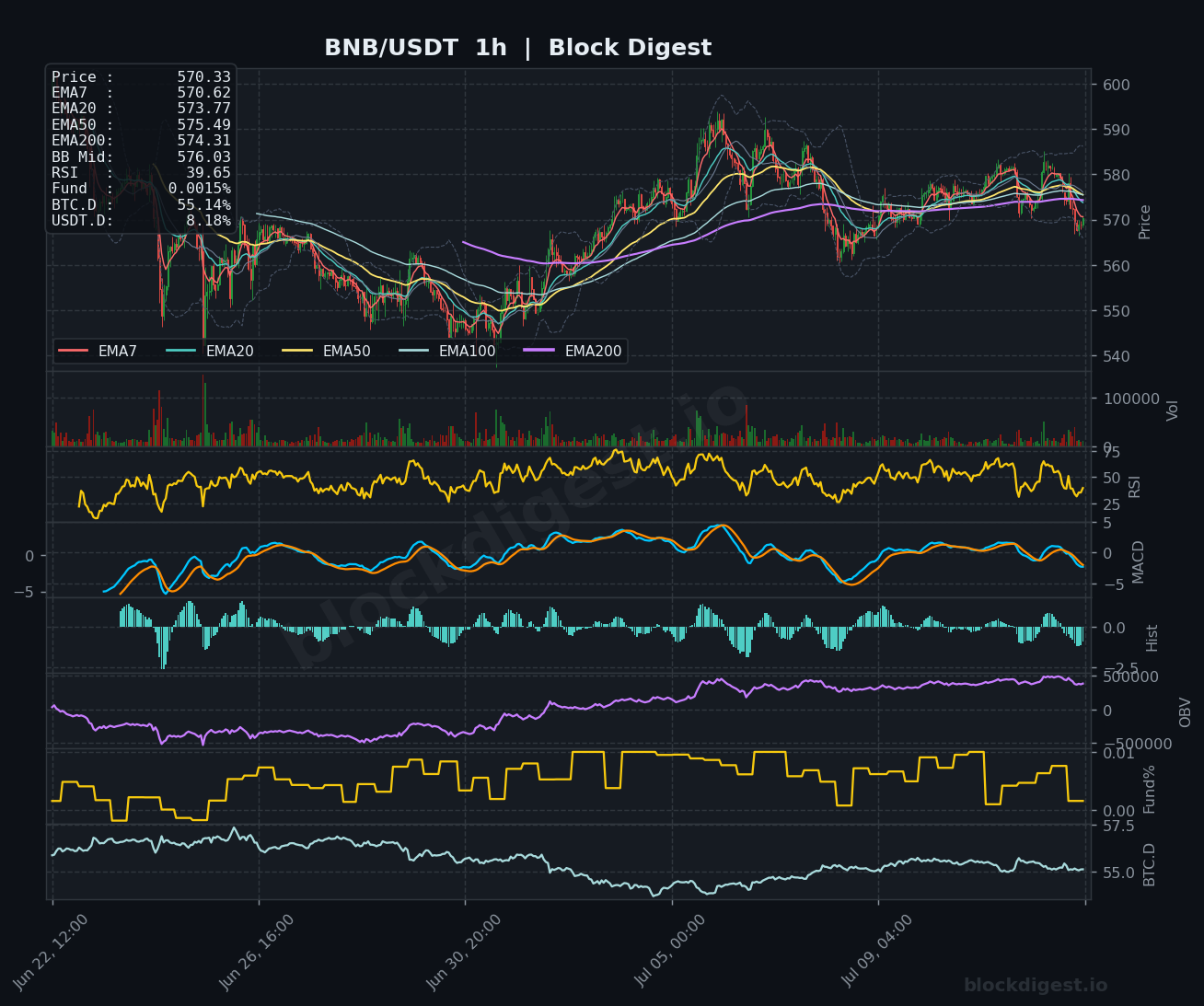This screenshot has height=1006, width=1204.
Task: Click the Hist panel axis title
Action: [1152, 638]
